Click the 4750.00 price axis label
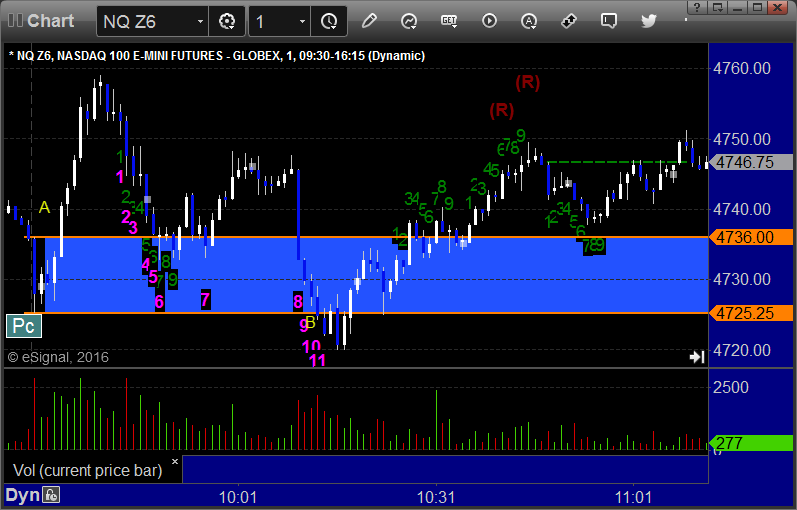Screen dimensions: 797x510 pos(742,139)
